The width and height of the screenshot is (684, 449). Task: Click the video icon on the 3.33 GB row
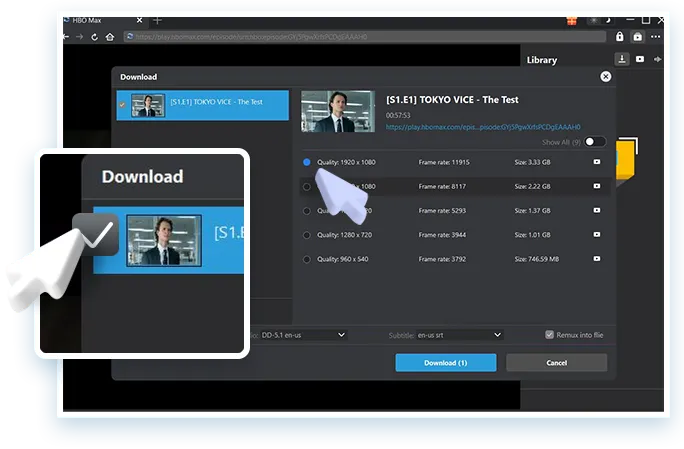point(597,162)
